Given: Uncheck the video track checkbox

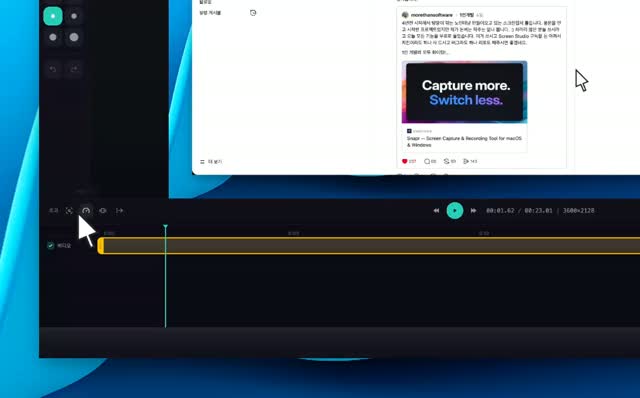Looking at the screenshot, I should pos(50,246).
